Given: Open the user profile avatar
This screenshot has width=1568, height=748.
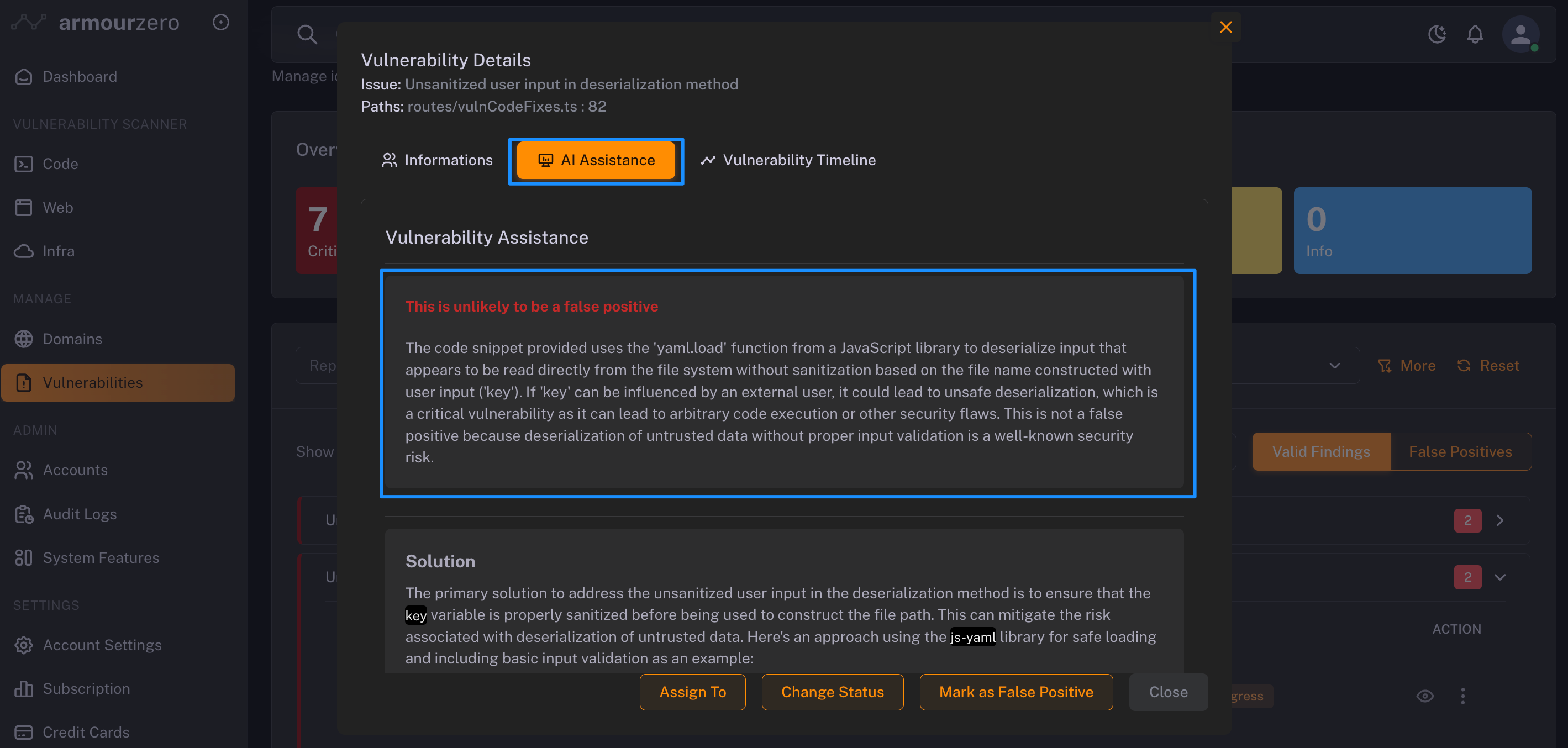Looking at the screenshot, I should pyautogui.click(x=1520, y=34).
